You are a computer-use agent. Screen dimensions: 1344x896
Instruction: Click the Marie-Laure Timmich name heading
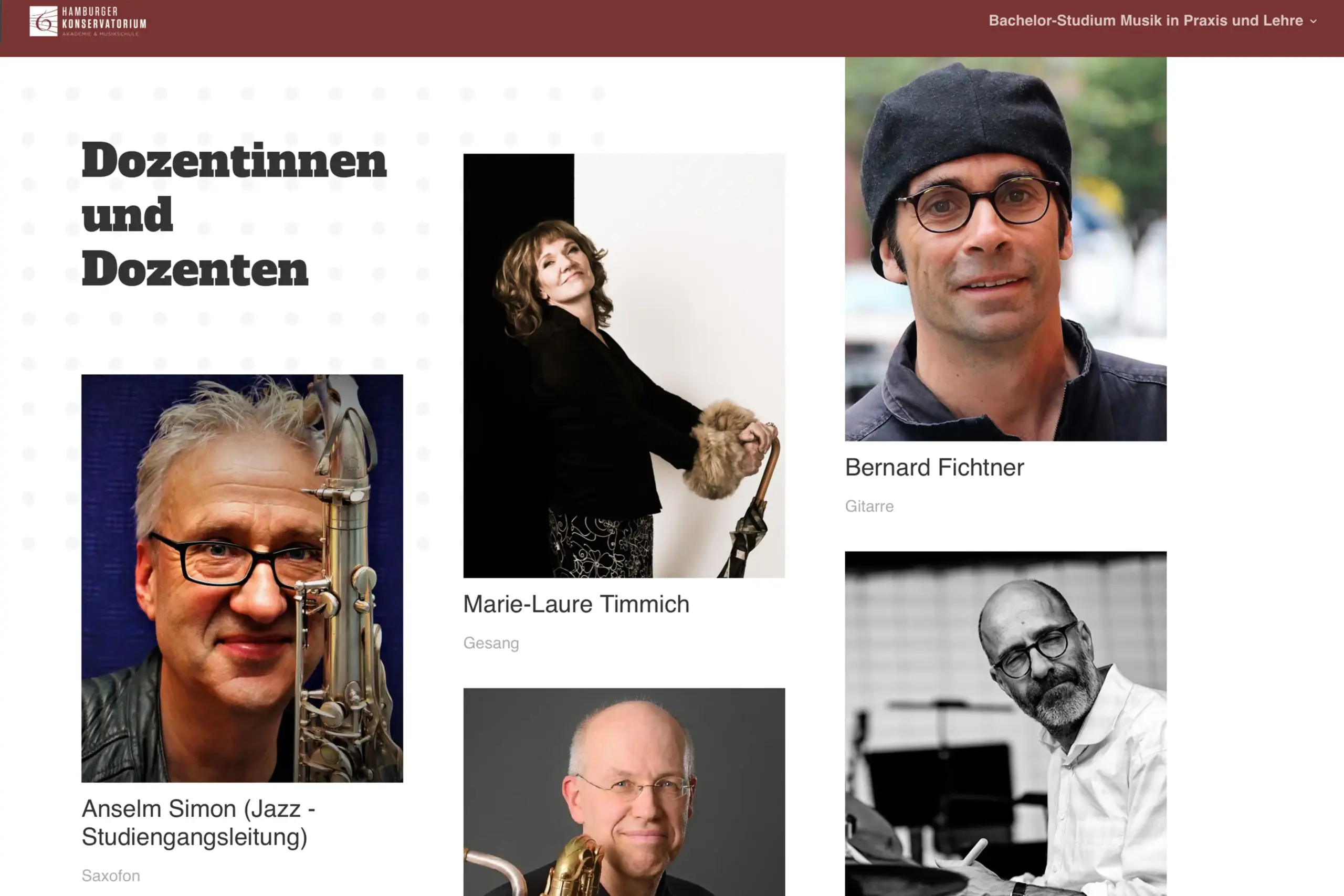tap(576, 604)
